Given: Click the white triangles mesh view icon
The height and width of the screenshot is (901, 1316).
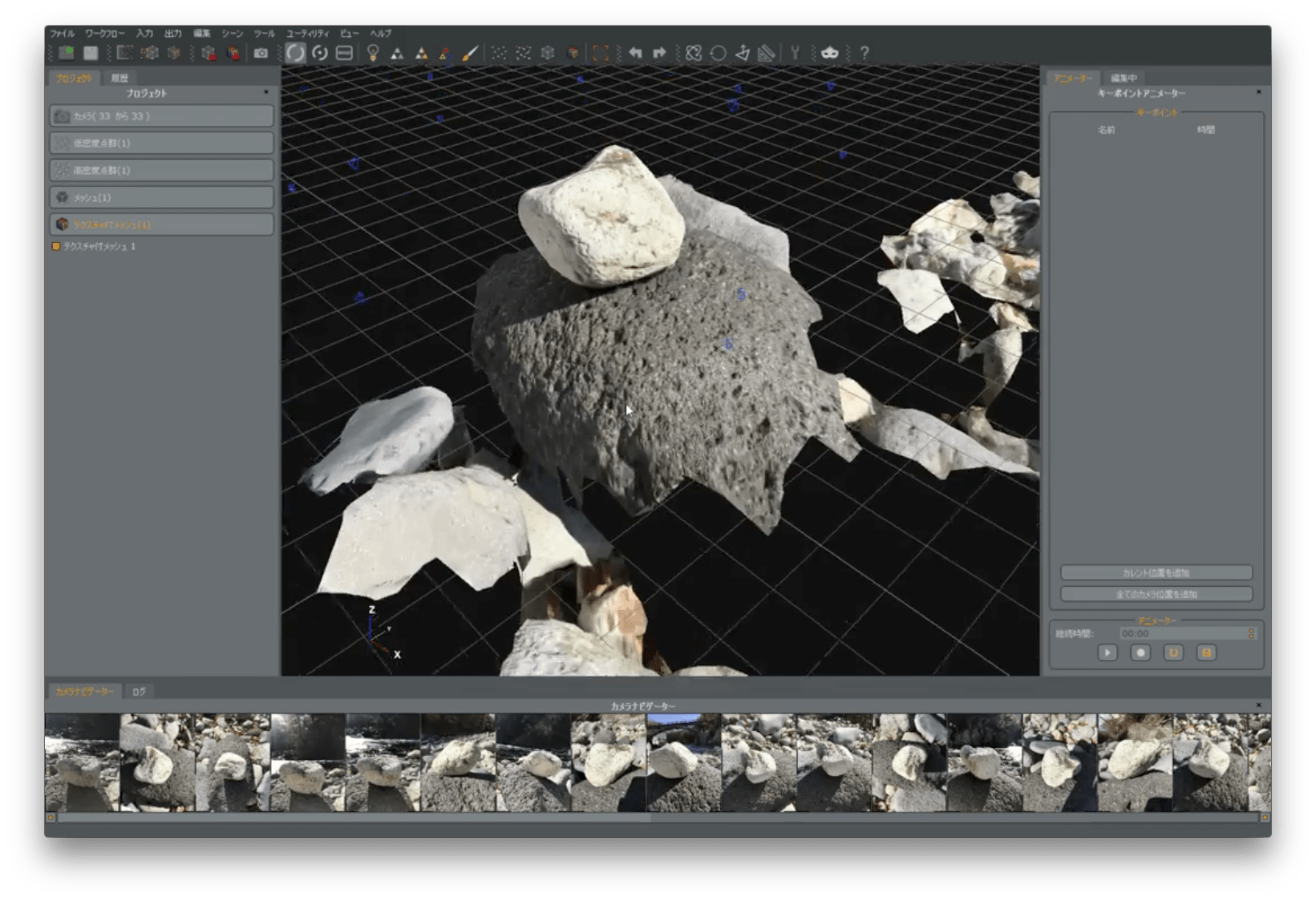Looking at the screenshot, I should pyautogui.click(x=397, y=54).
